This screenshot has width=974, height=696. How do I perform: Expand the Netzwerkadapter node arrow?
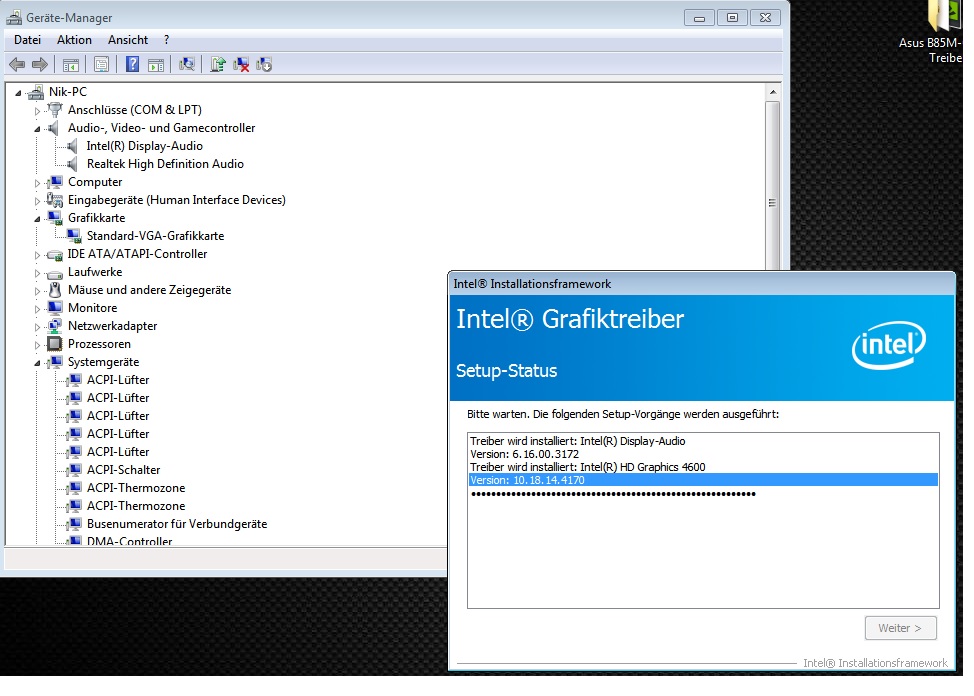coord(37,327)
